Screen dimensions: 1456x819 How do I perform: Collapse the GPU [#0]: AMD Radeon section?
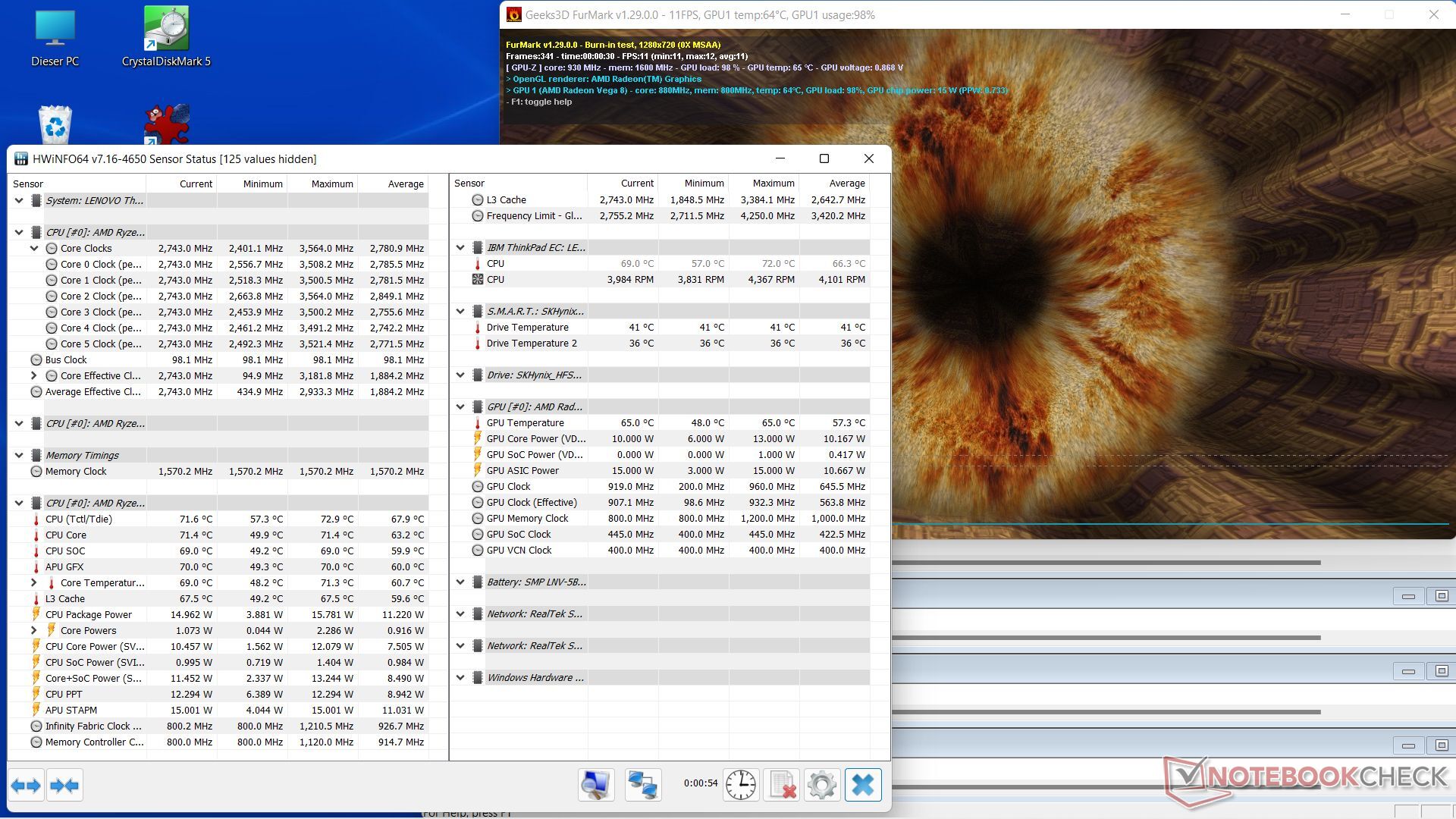click(x=460, y=406)
